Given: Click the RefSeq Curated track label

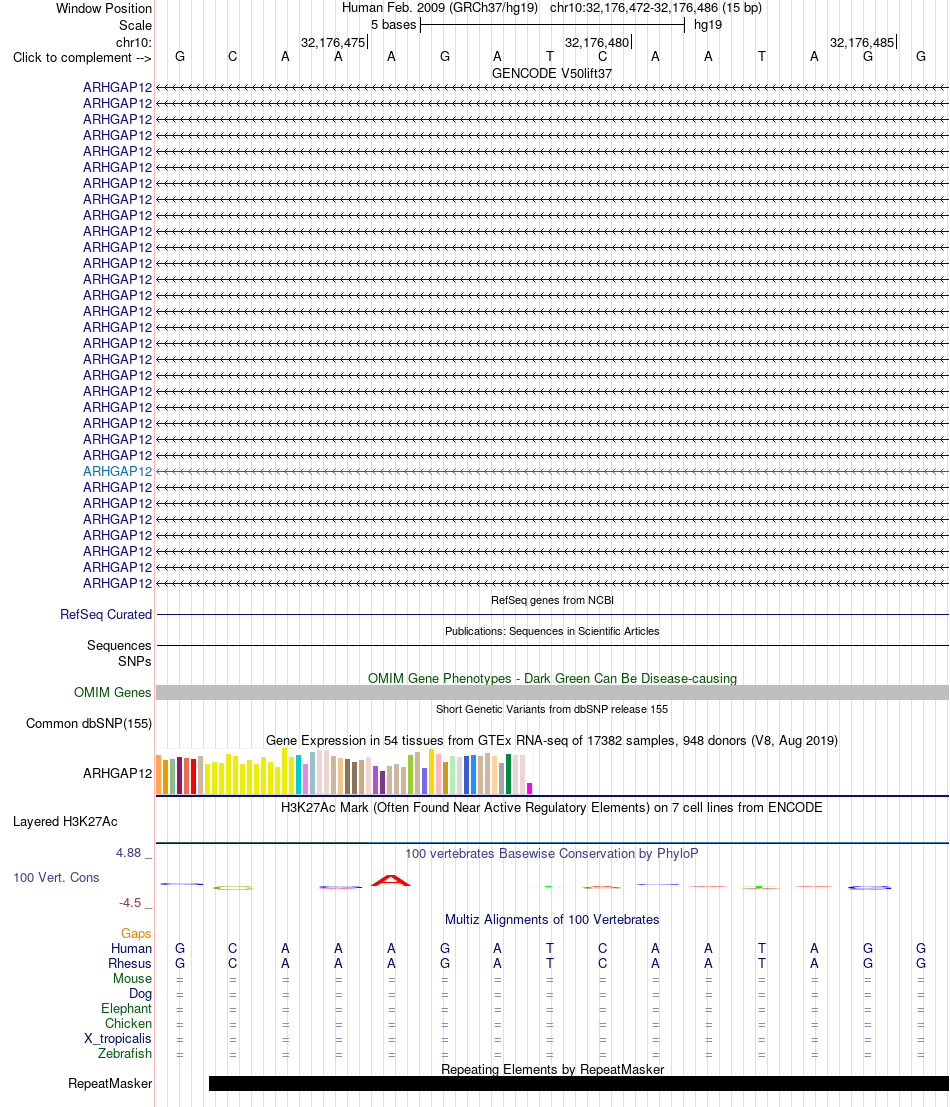Looking at the screenshot, I should point(106,614).
